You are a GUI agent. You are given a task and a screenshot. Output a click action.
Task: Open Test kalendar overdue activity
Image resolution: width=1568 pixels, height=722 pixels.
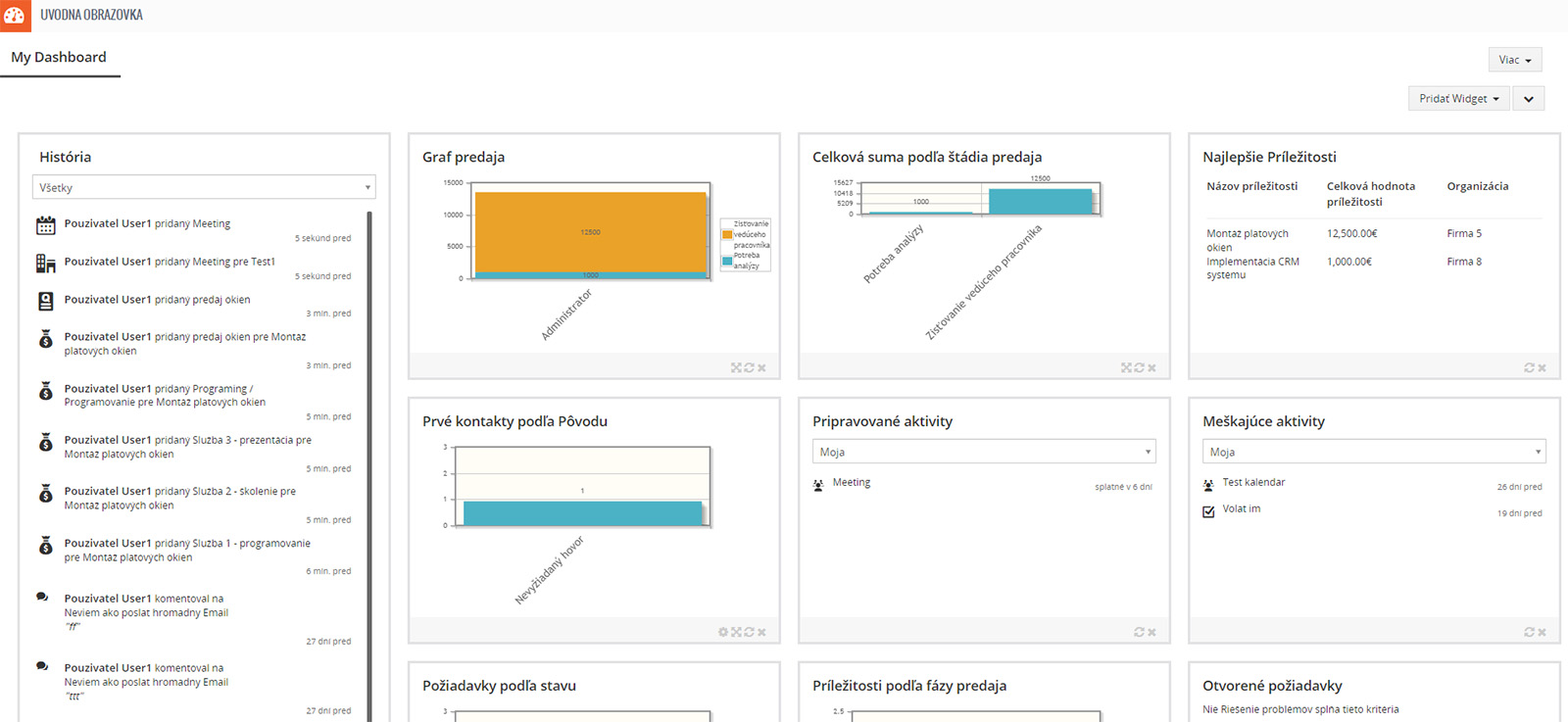(x=1253, y=483)
